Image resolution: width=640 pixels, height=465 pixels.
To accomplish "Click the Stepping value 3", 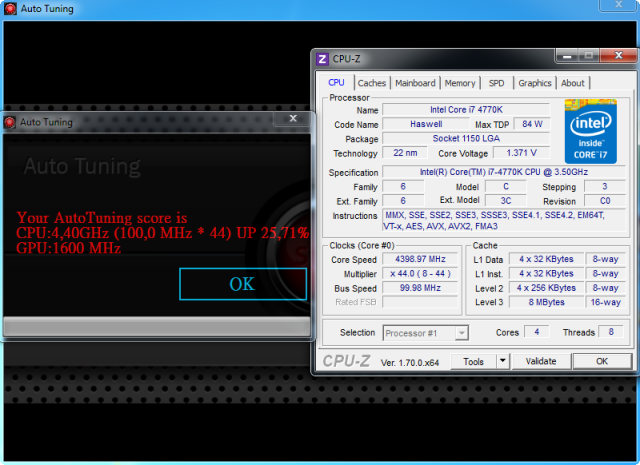I will (605, 187).
